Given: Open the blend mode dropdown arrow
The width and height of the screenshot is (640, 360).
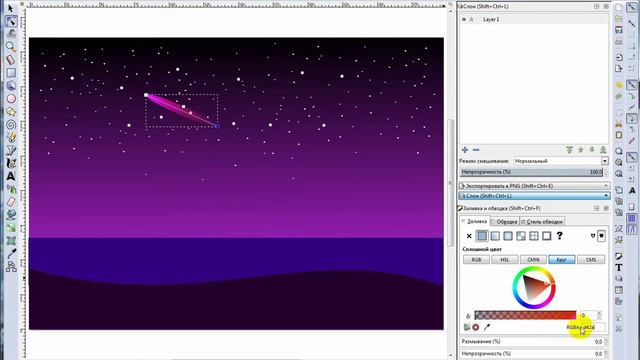Looking at the screenshot, I should tap(604, 161).
